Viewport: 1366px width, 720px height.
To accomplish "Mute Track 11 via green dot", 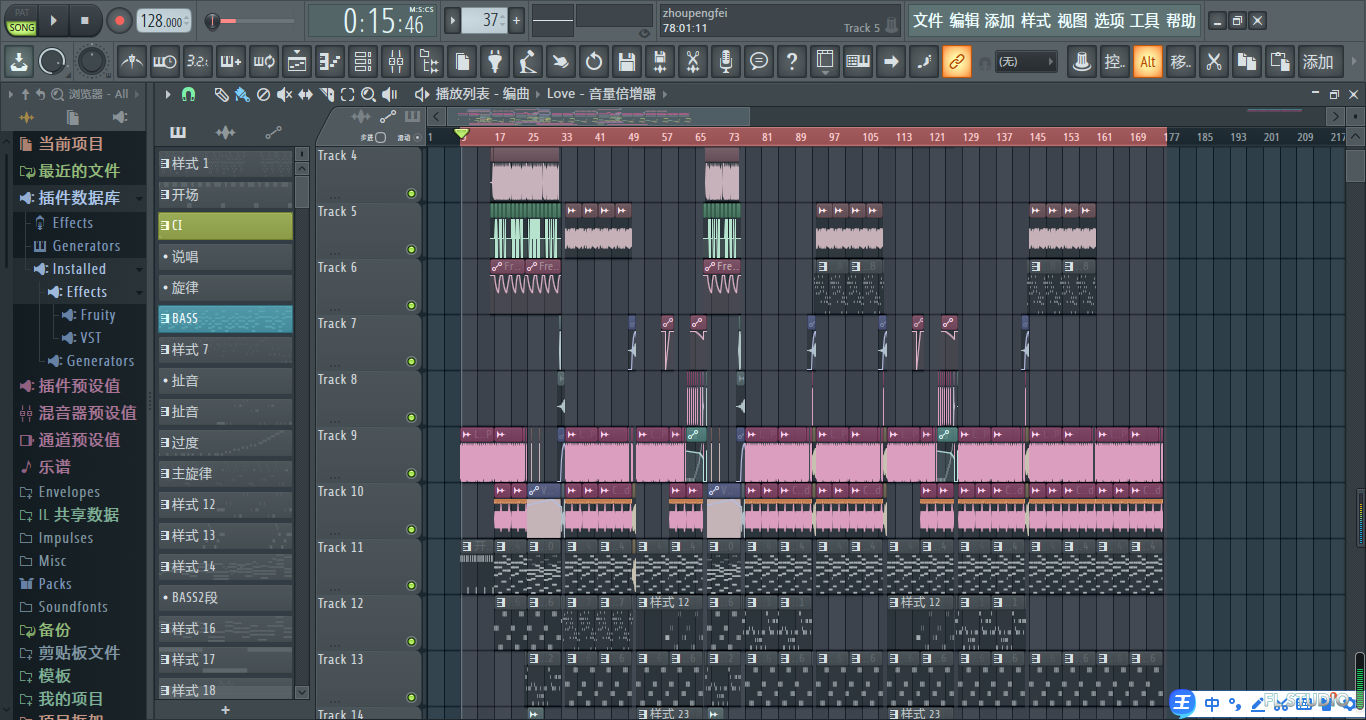I will point(411,586).
